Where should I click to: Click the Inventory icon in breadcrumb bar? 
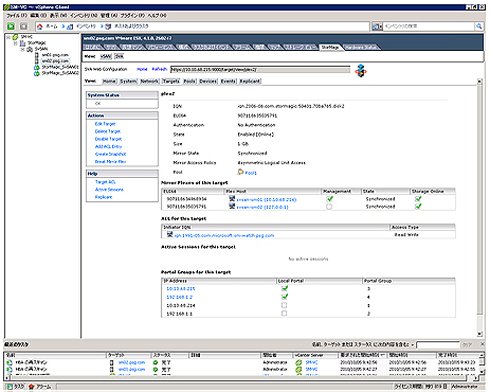pyautogui.click(x=70, y=26)
